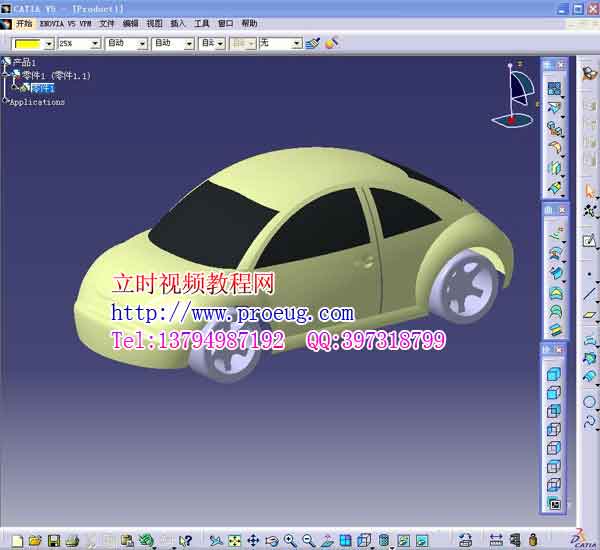Select the Rotate view icon

point(272,540)
